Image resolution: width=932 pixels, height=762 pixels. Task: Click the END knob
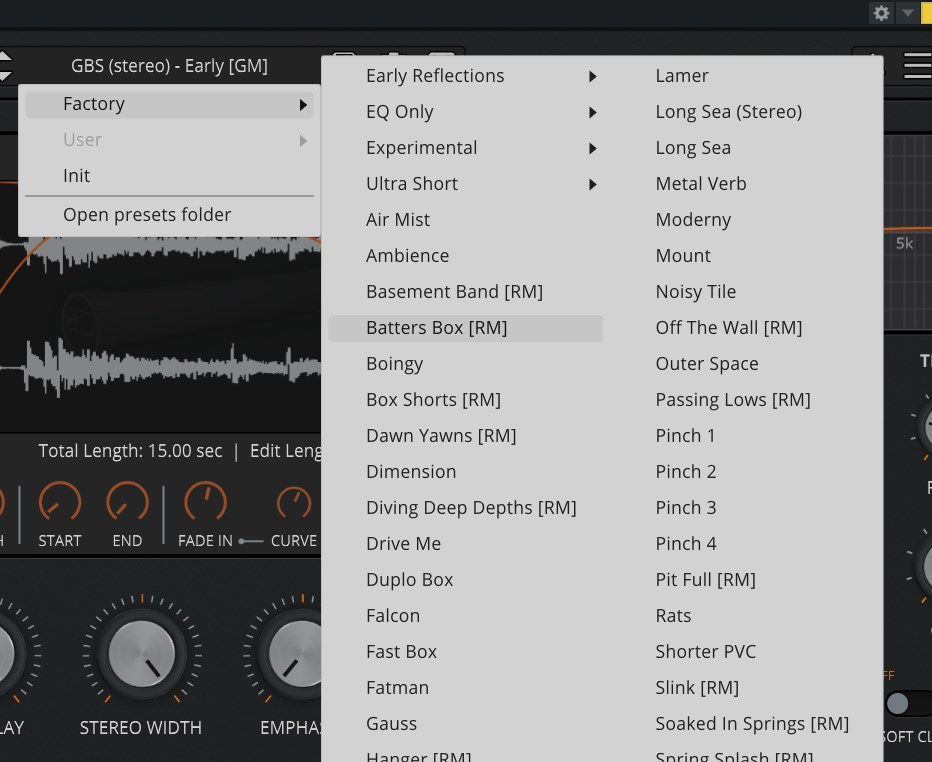click(x=127, y=502)
